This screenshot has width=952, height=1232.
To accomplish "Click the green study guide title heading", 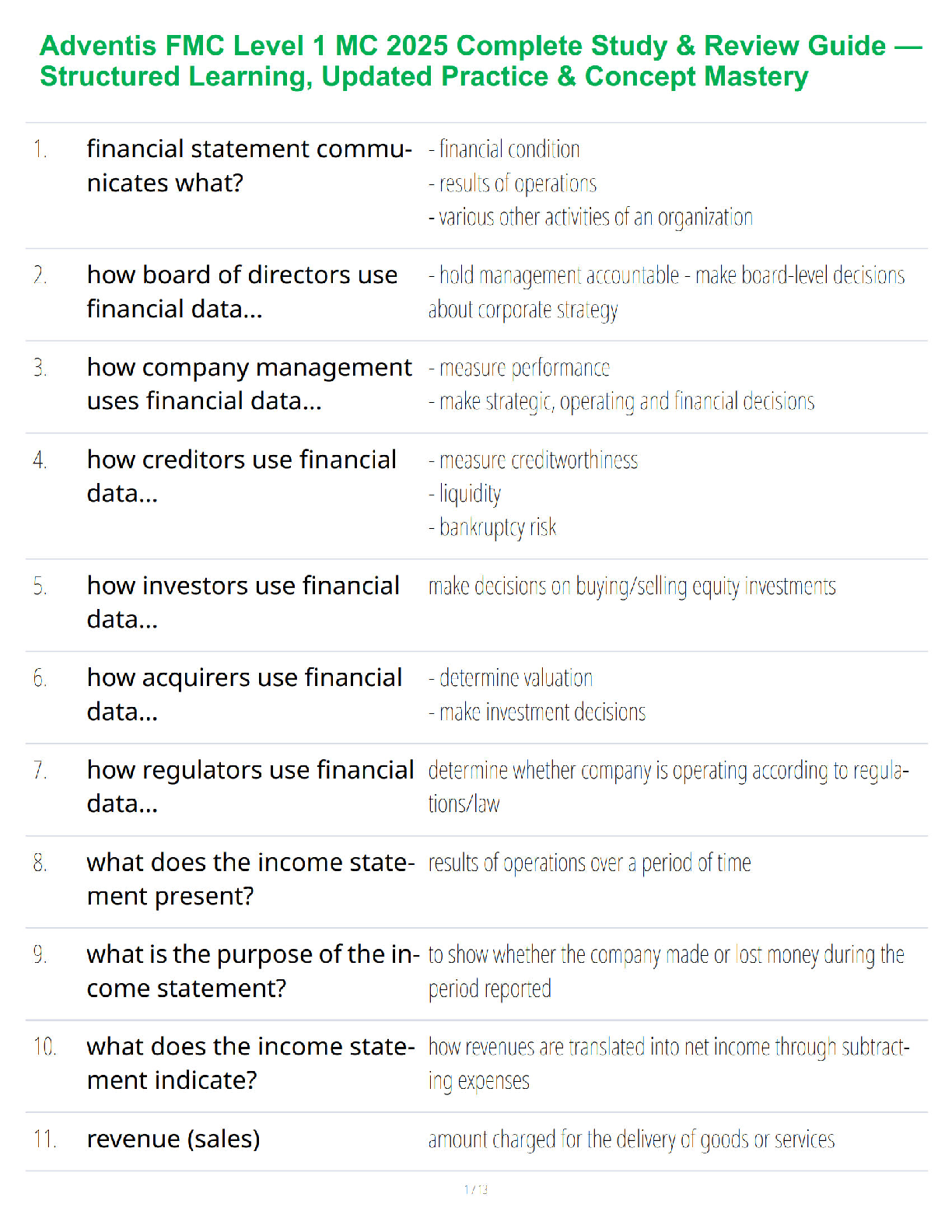I will [x=480, y=61].
